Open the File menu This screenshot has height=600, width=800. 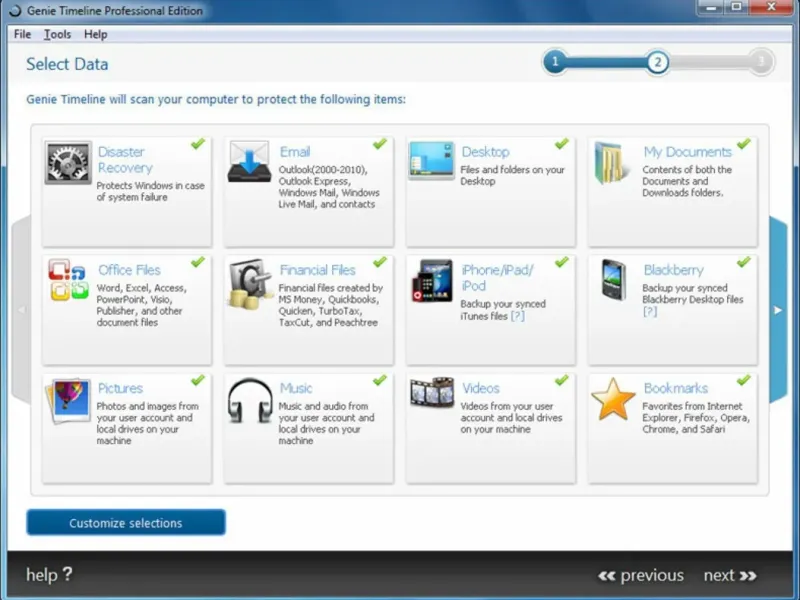click(22, 34)
